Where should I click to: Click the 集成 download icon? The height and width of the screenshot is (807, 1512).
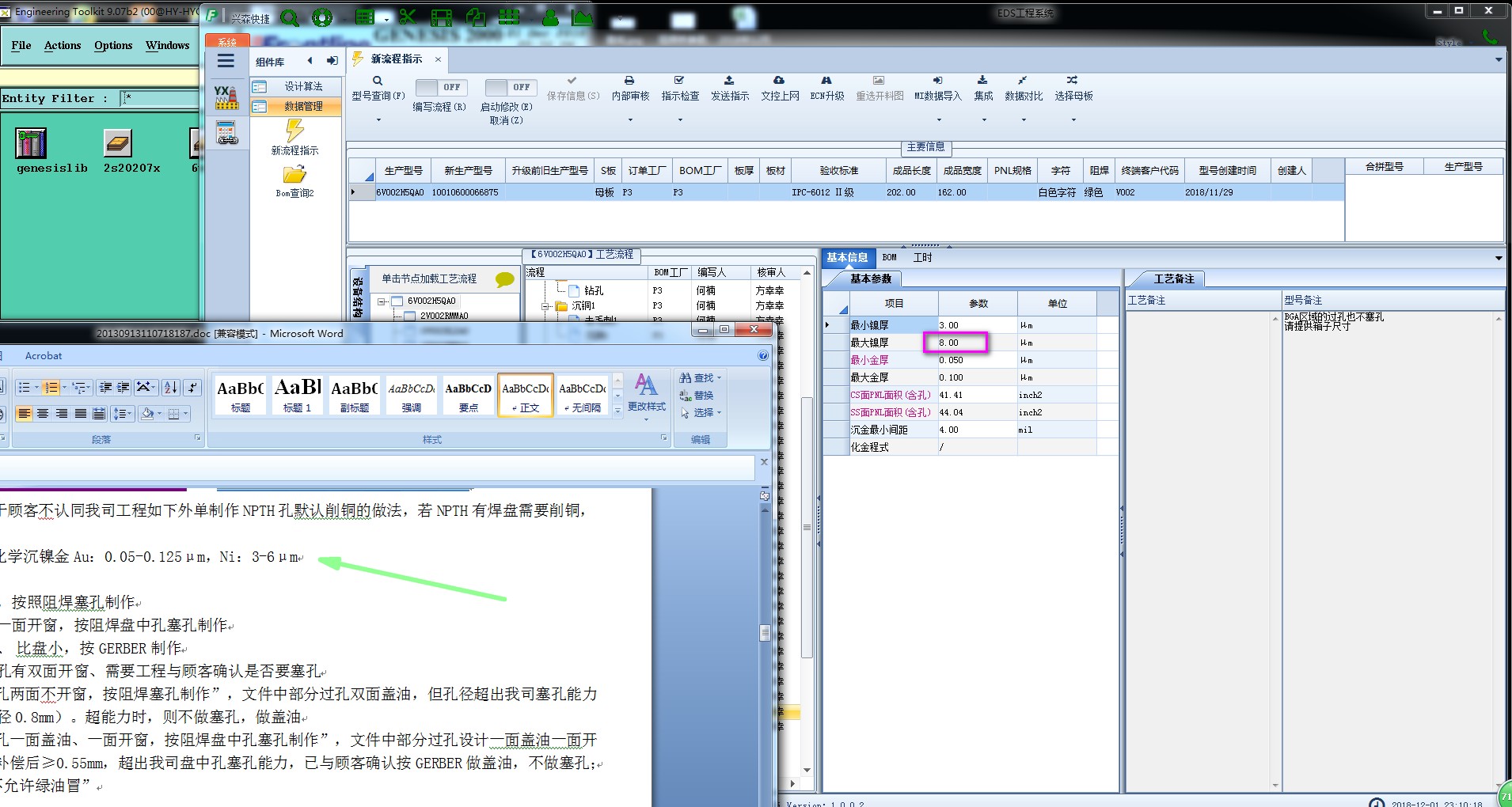coord(982,81)
